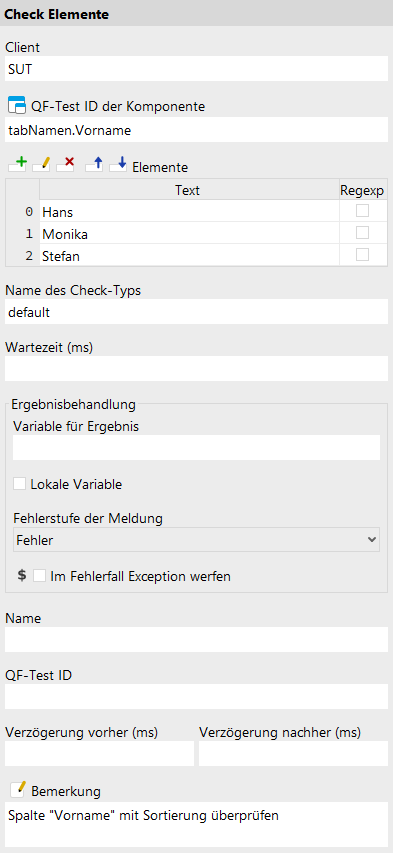
Task: Click the red X delete element icon
Action: [65, 165]
